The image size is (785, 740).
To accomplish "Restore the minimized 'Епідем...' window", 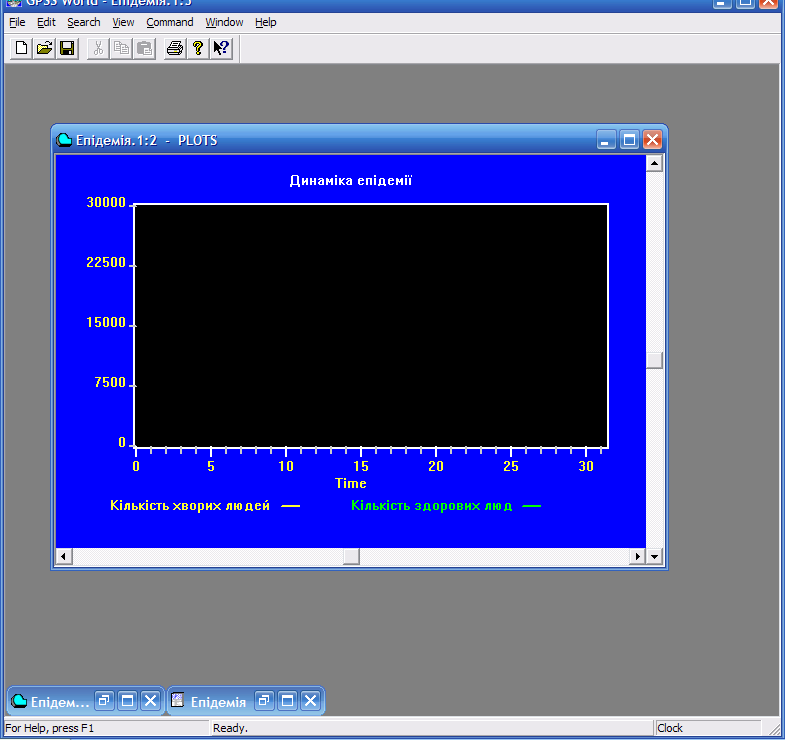I will [x=104, y=700].
